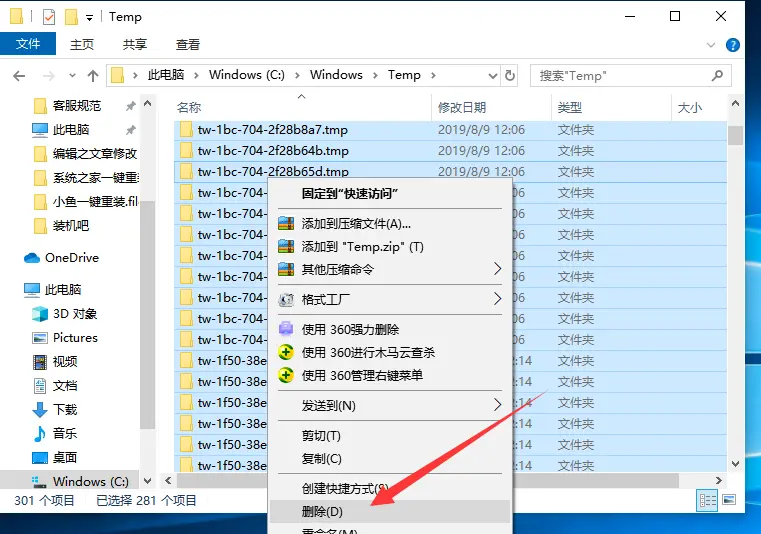This screenshot has height=534, width=761.
Task: Sort by the 类型 column header
Action: point(569,107)
